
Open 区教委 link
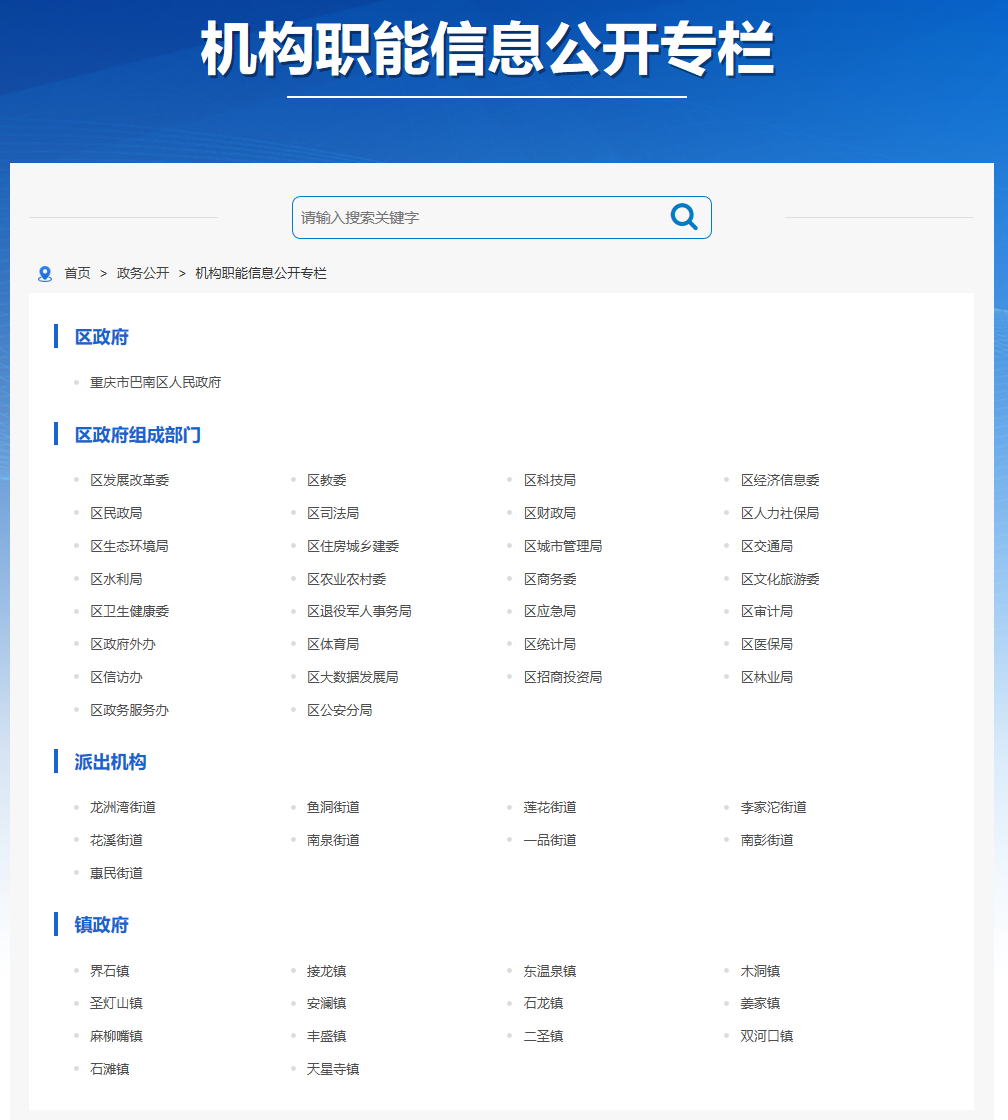326,480
